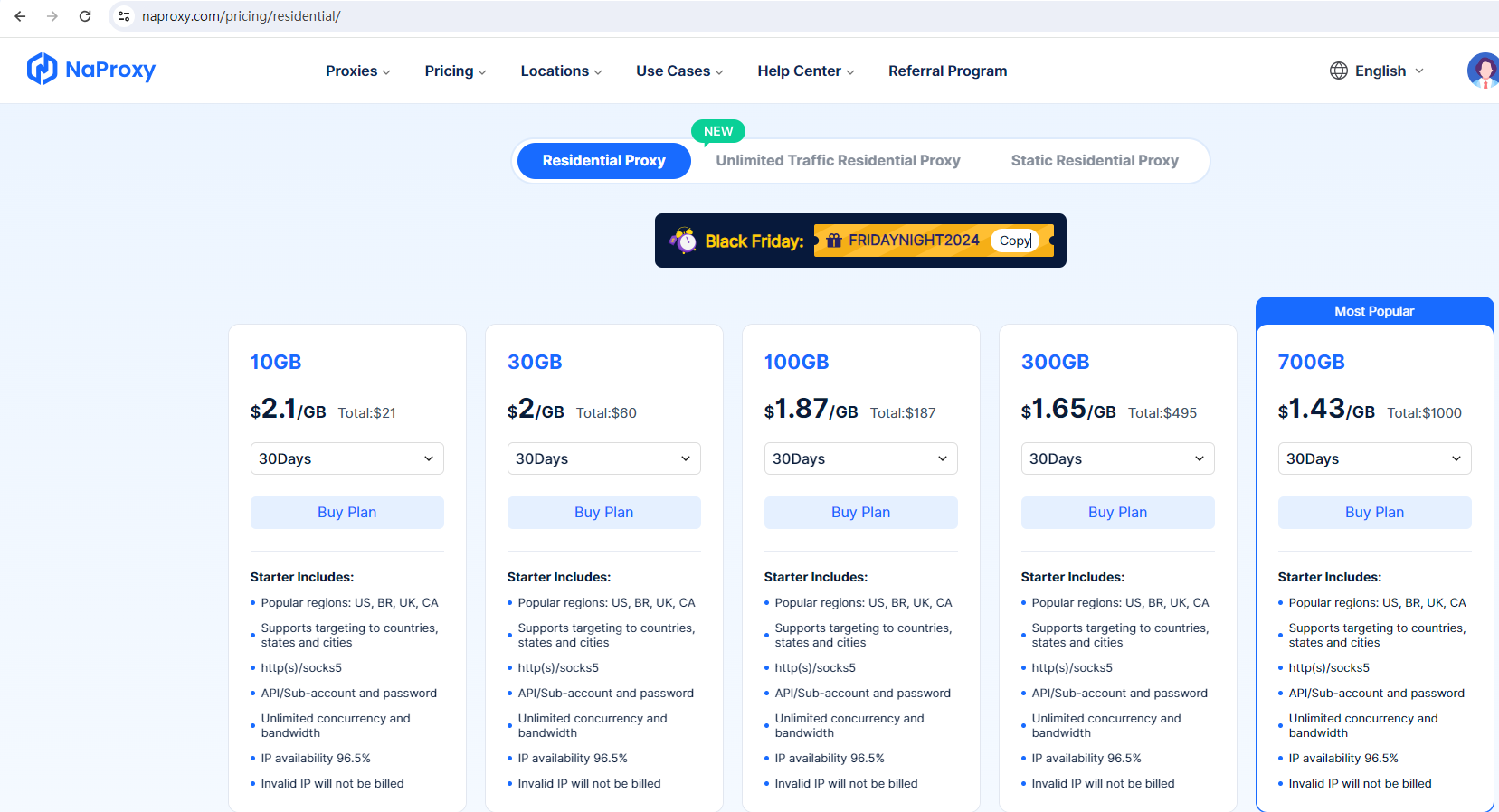Click the gift icon beside FRIDAYNIGHT2024
Image resolution: width=1499 pixels, height=812 pixels.
[x=834, y=241]
